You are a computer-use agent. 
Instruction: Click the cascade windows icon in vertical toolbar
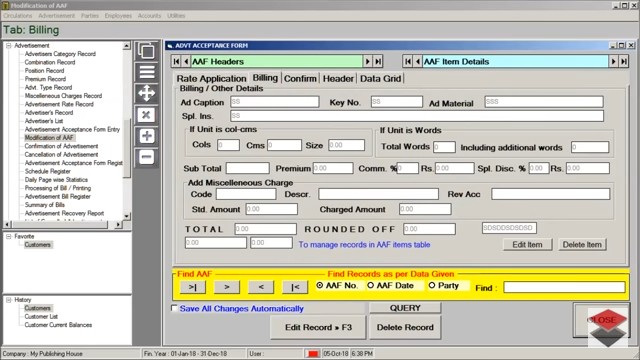(x=147, y=51)
